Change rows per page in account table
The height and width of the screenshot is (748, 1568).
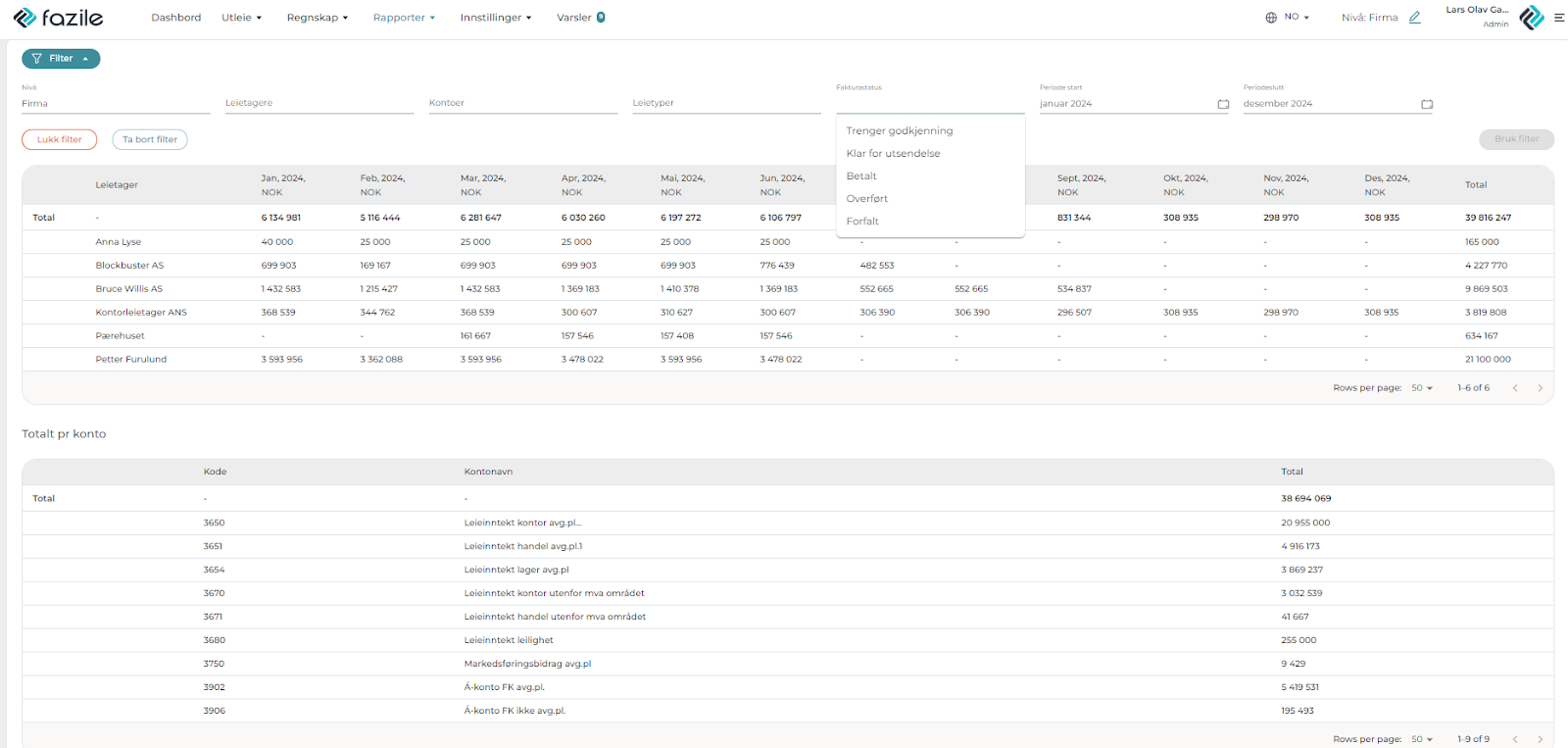(1422, 739)
